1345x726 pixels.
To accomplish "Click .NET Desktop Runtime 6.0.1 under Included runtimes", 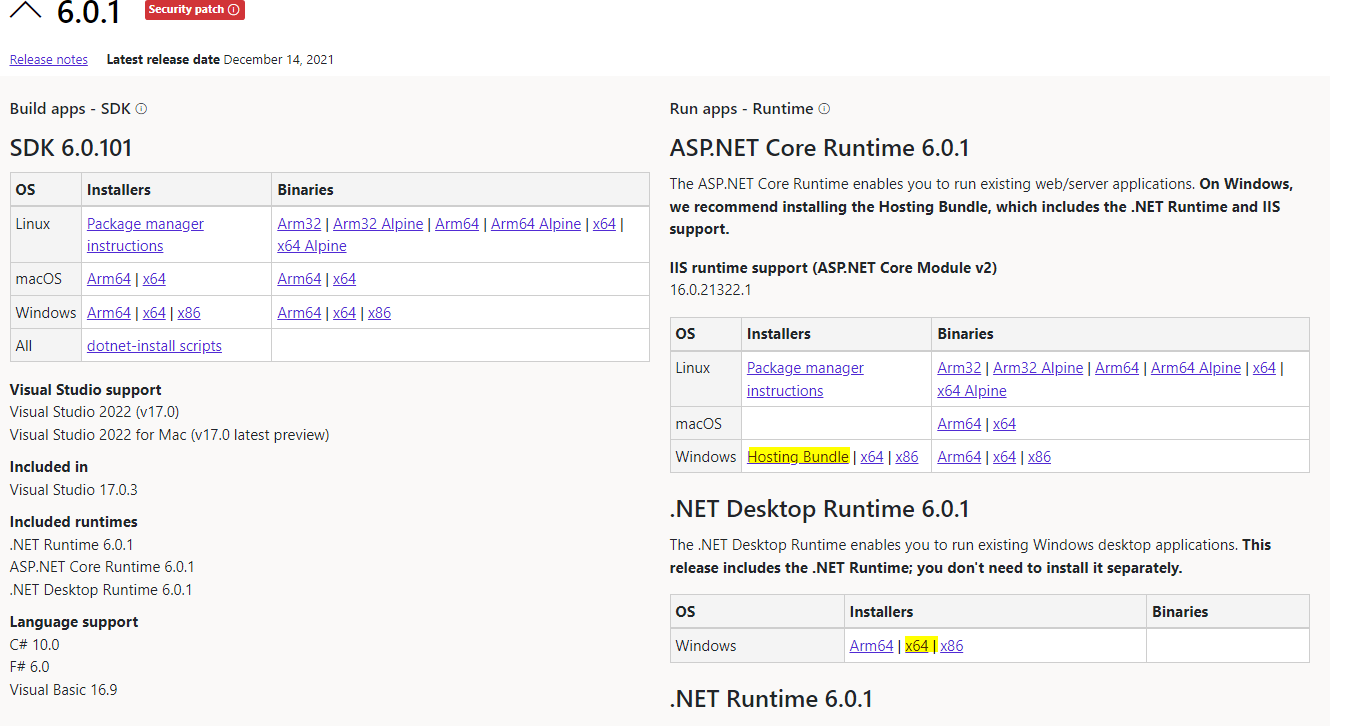I will [x=101, y=590].
